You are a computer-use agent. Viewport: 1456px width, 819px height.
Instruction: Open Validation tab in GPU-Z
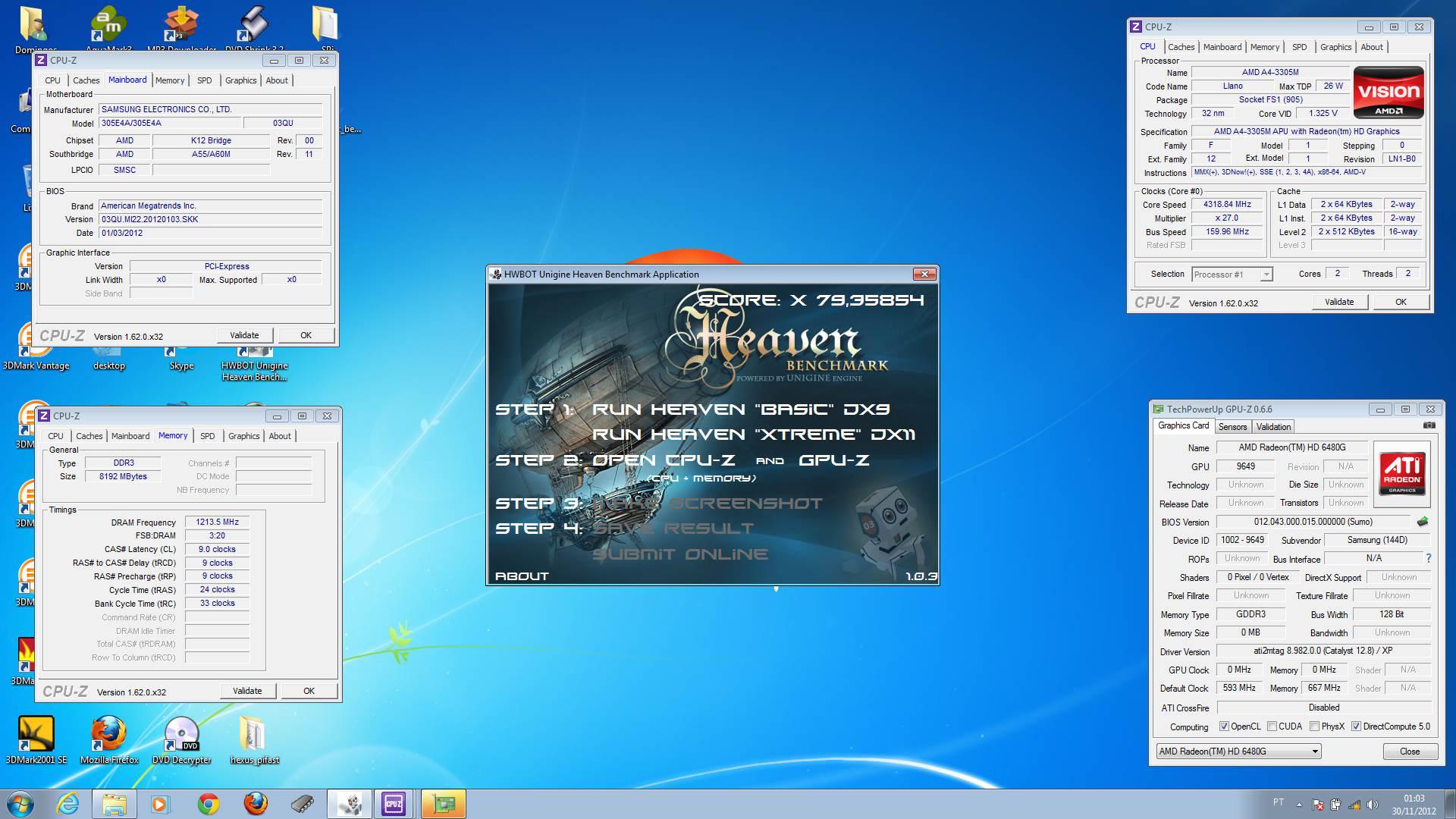click(1273, 427)
